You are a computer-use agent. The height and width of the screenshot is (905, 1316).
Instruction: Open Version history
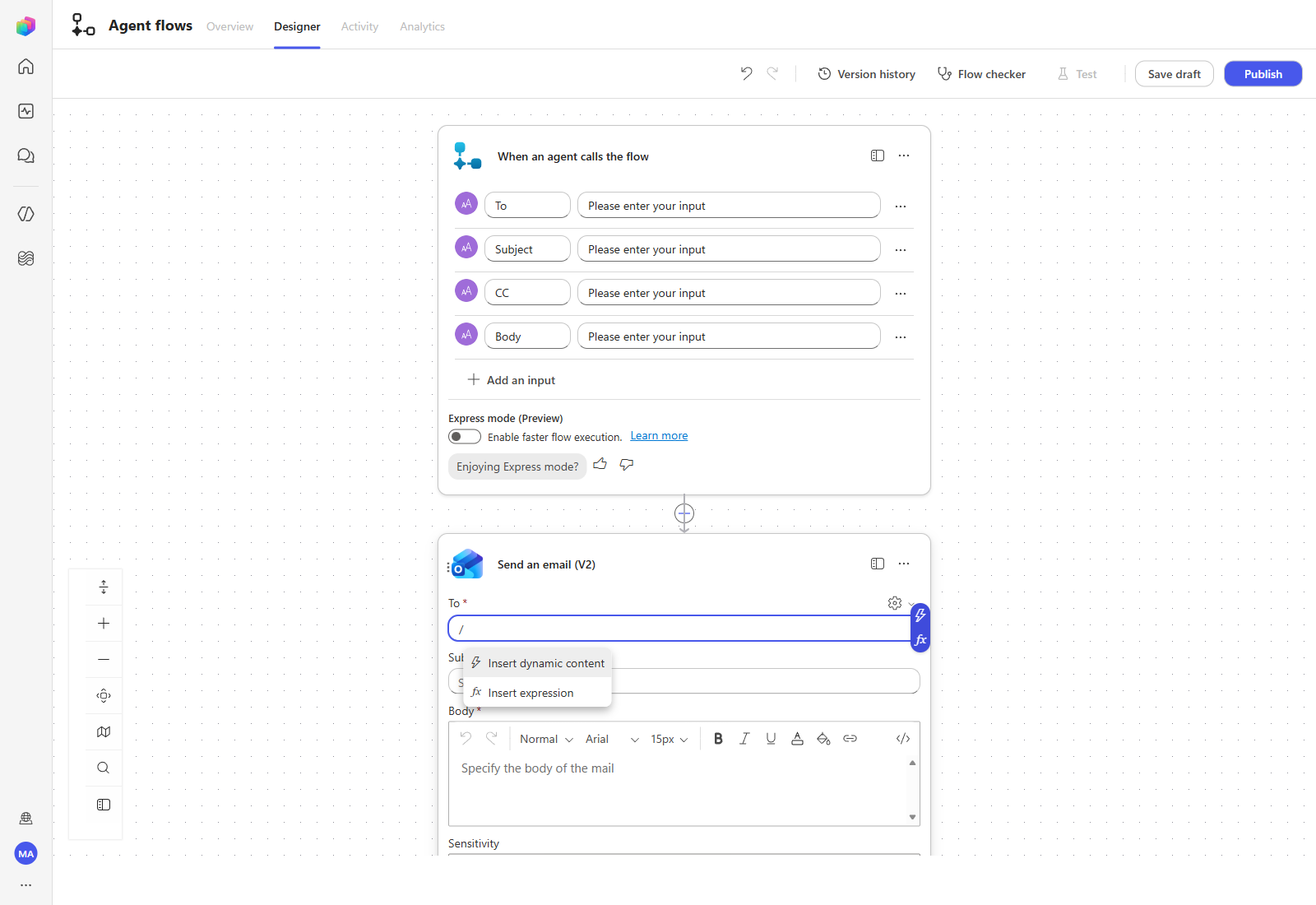coord(866,74)
